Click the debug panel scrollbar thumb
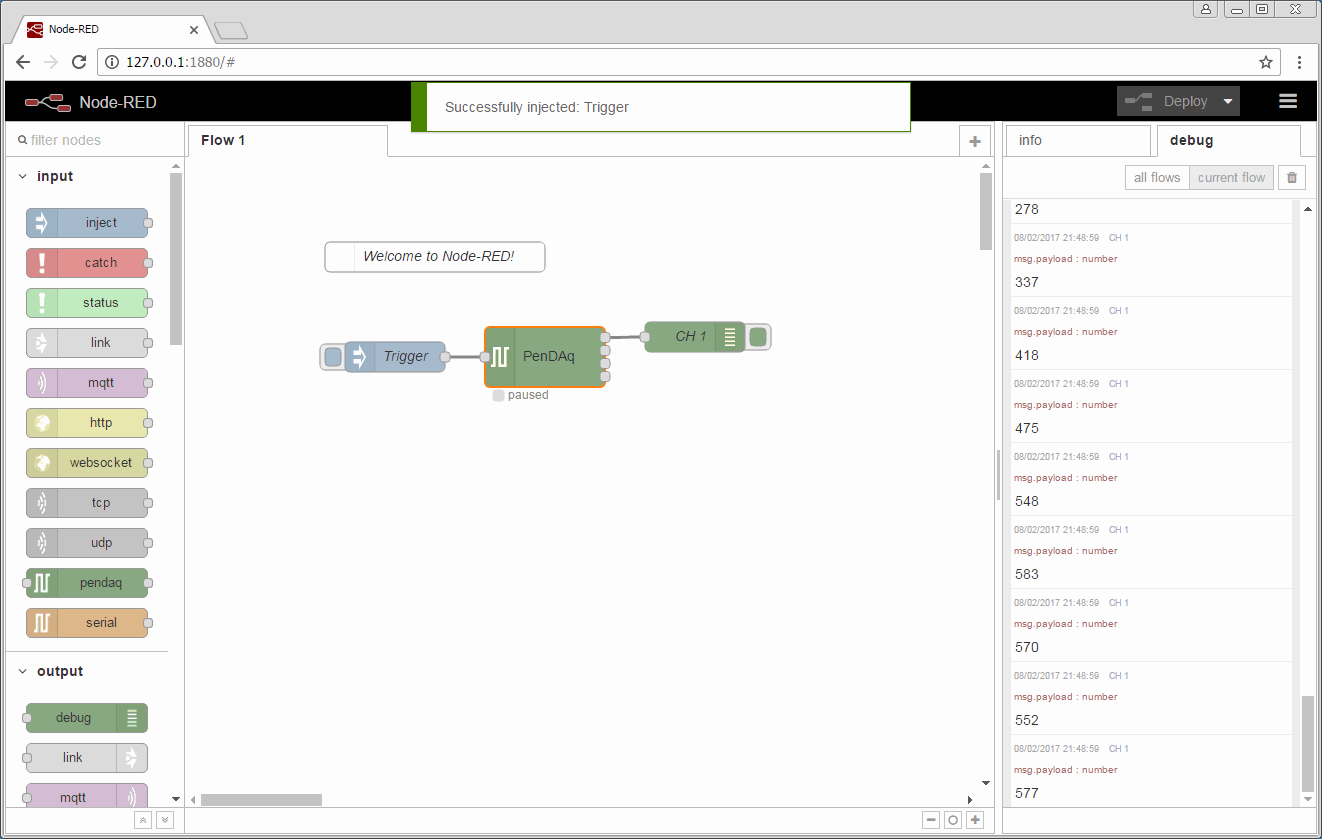Screen dimensions: 1322x839 point(1308,744)
